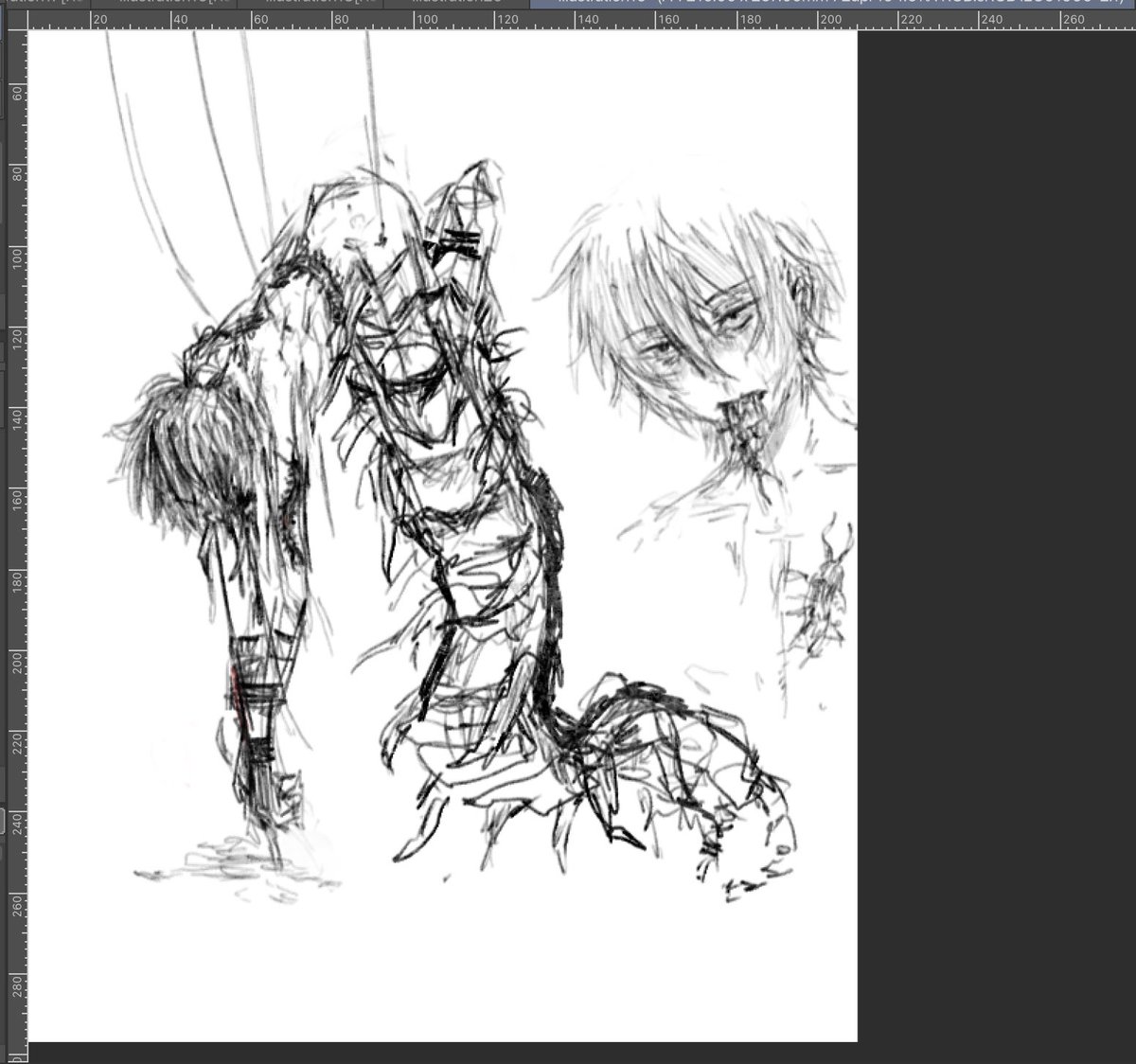Click the 260 mark on horizontal ruler
Image resolution: width=1136 pixels, height=1064 pixels.
tap(1074, 20)
